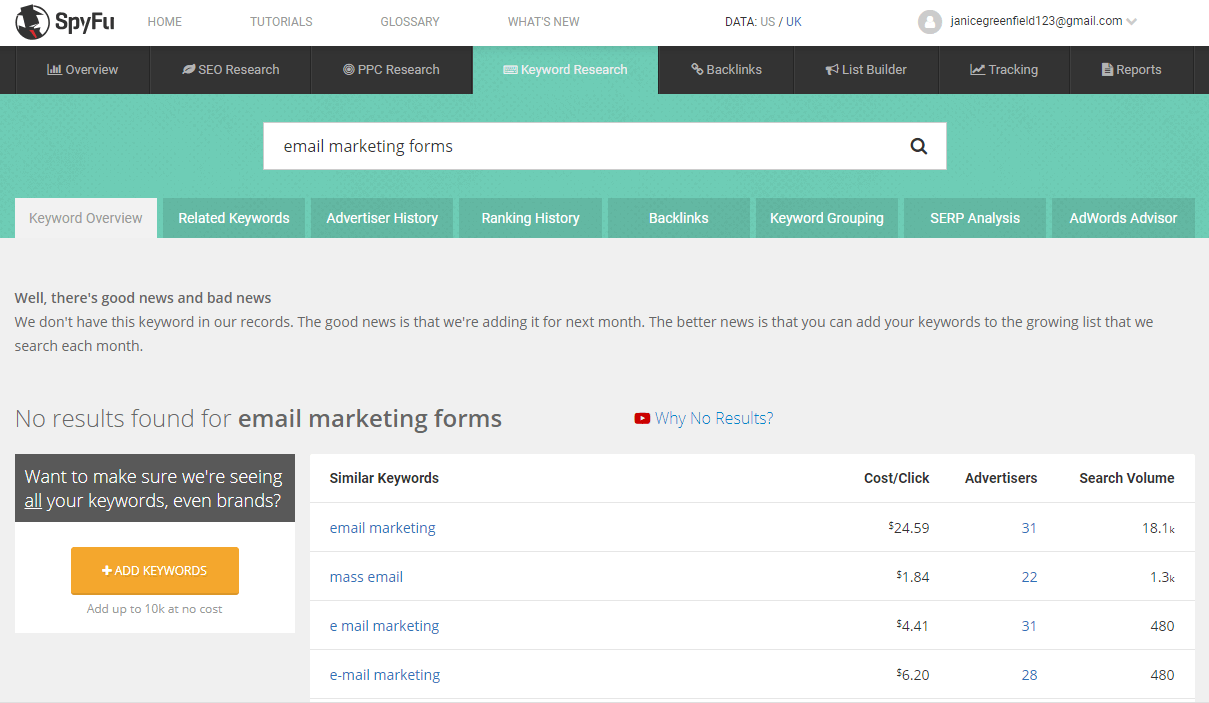Open the account menu dropdown arrow
The width and height of the screenshot is (1209, 703).
coord(1131,21)
